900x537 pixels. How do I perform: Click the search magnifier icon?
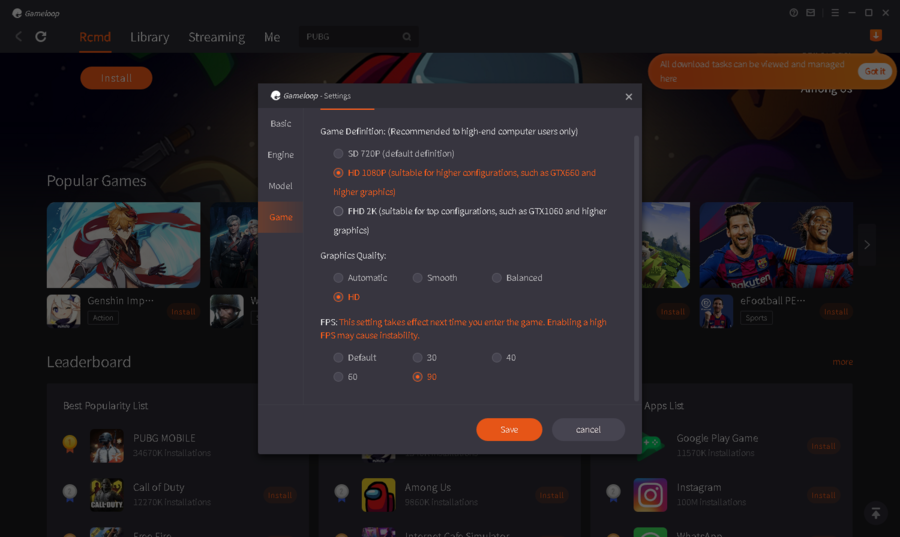[406, 37]
